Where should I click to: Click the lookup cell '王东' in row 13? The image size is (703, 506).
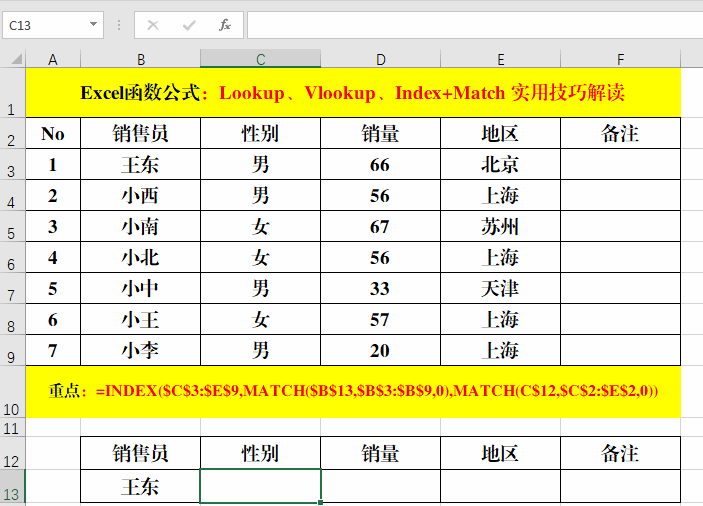[140, 486]
